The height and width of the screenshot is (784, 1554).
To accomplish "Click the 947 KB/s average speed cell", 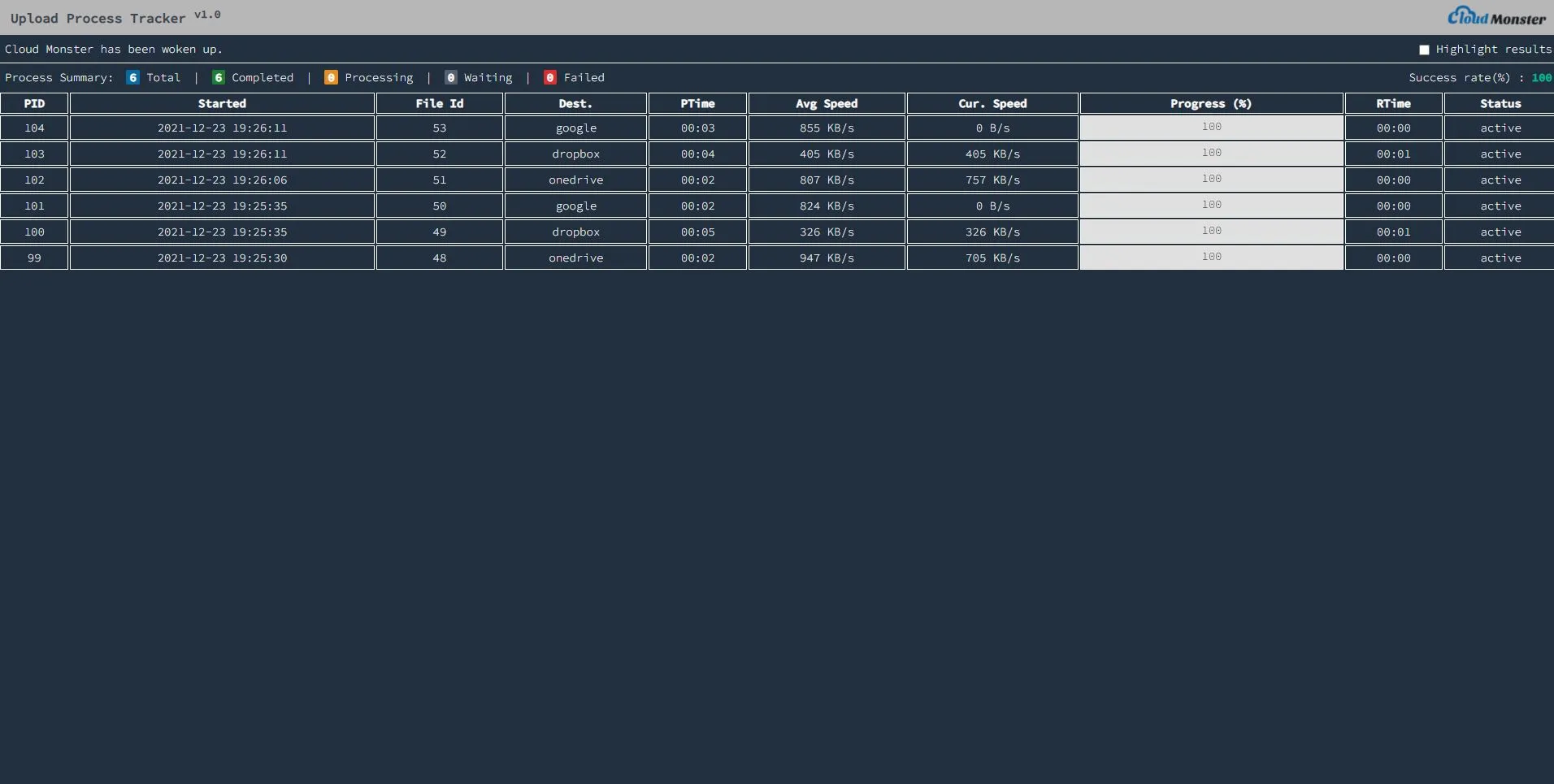I will click(x=827, y=258).
